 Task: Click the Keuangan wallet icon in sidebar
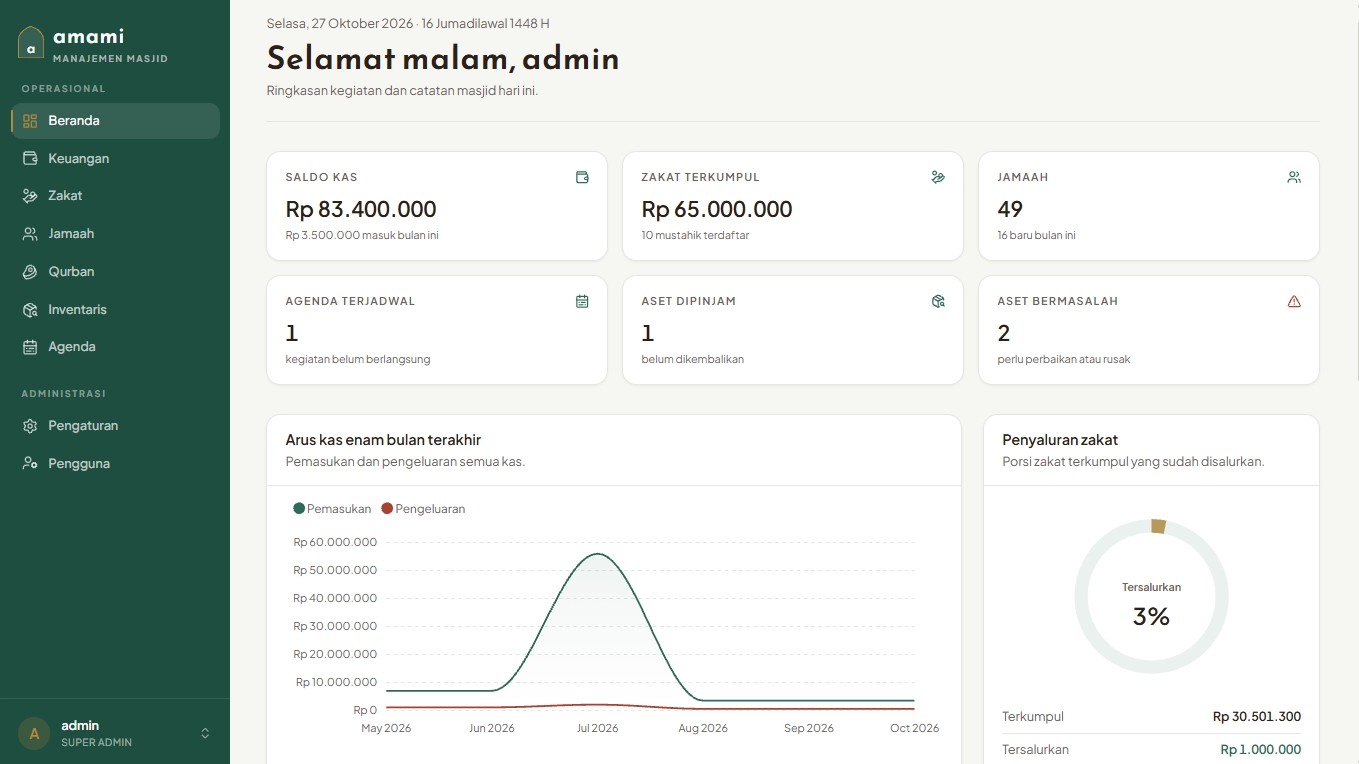click(x=30, y=158)
